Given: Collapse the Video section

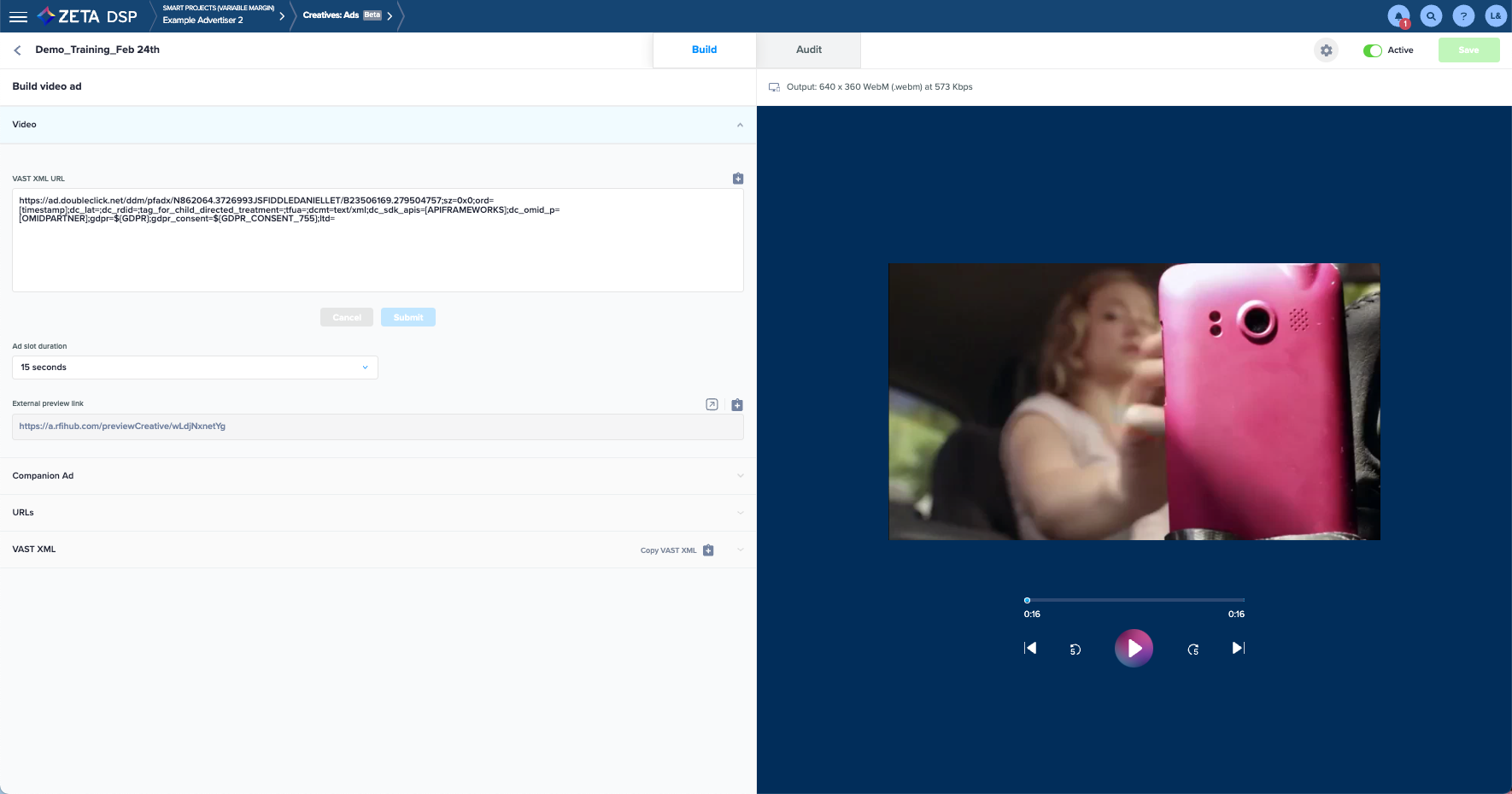Looking at the screenshot, I should [740, 125].
